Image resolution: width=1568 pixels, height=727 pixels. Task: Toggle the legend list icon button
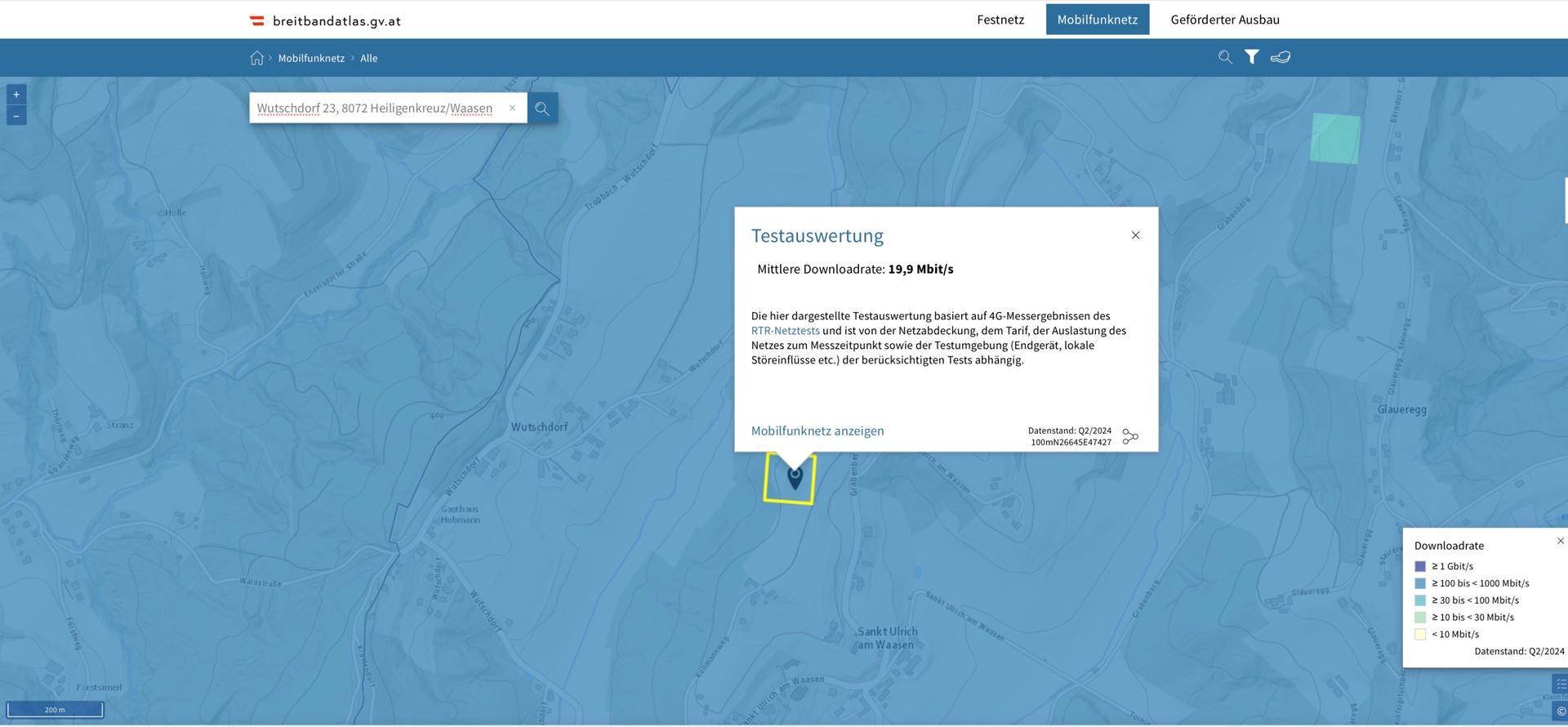[x=1560, y=684]
